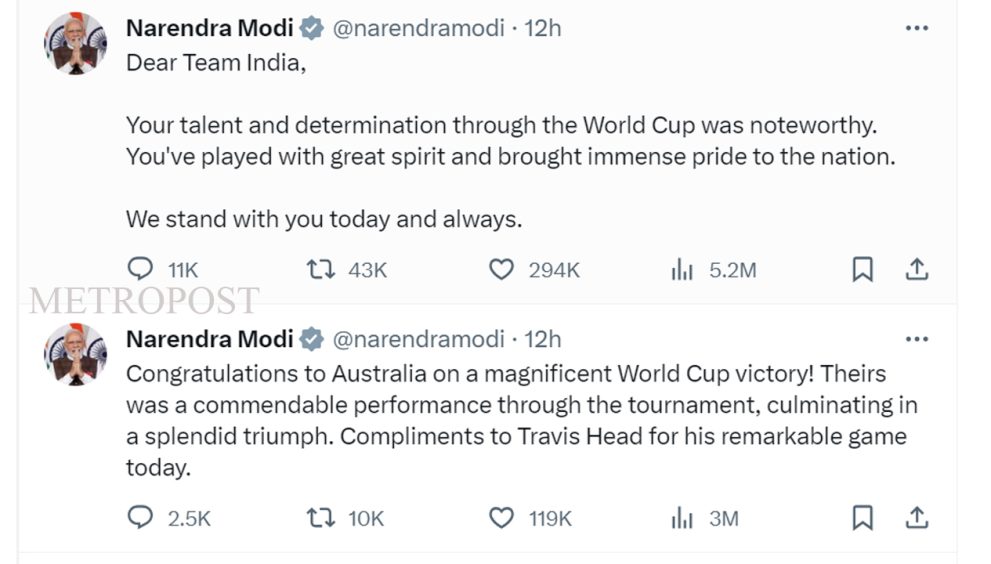View analytics of 3M views tweet
The image size is (991, 564).
tap(682, 517)
